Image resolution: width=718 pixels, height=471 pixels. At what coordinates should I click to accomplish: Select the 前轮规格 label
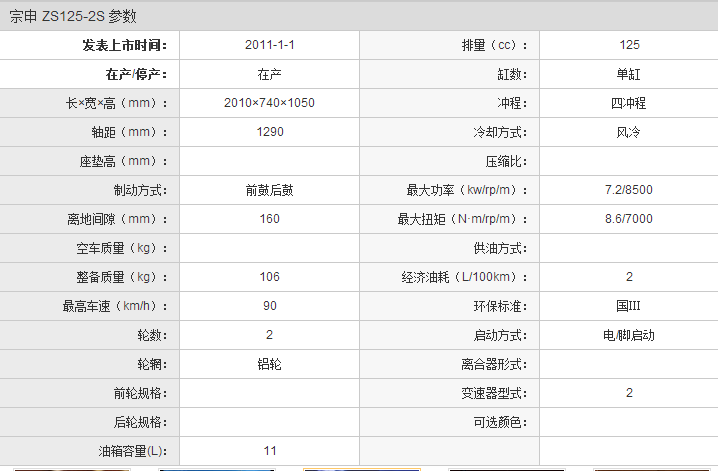pyautogui.click(x=141, y=393)
